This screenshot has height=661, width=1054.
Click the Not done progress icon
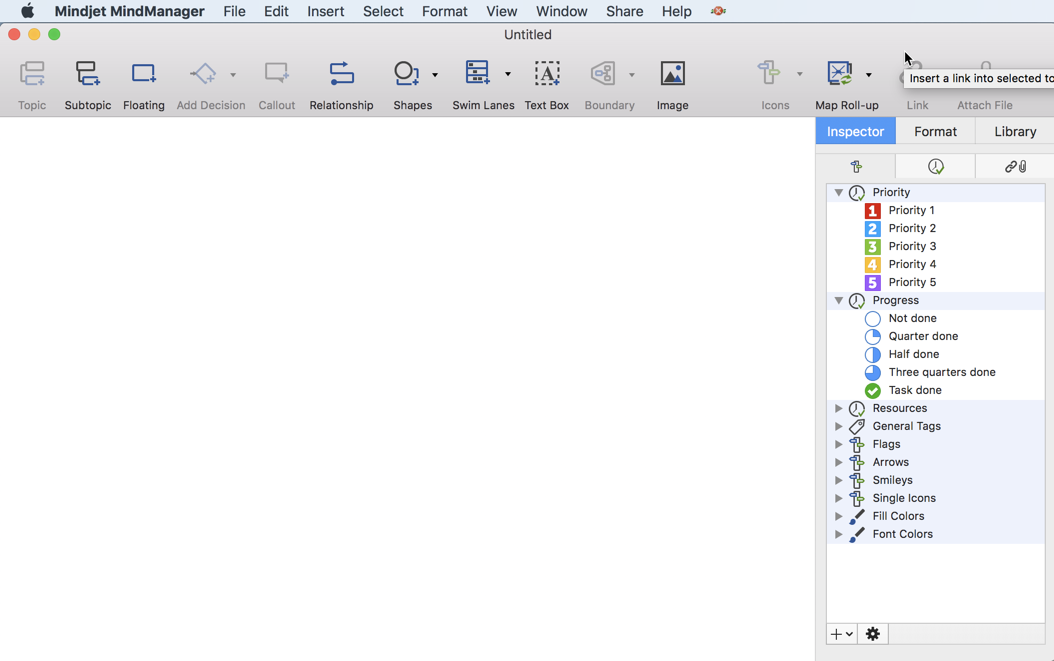coord(873,318)
